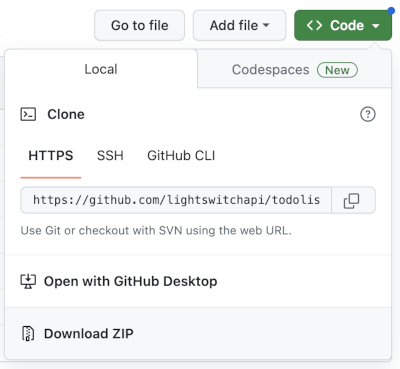
Task: Select the HTTPS clone option
Action: (x=51, y=156)
